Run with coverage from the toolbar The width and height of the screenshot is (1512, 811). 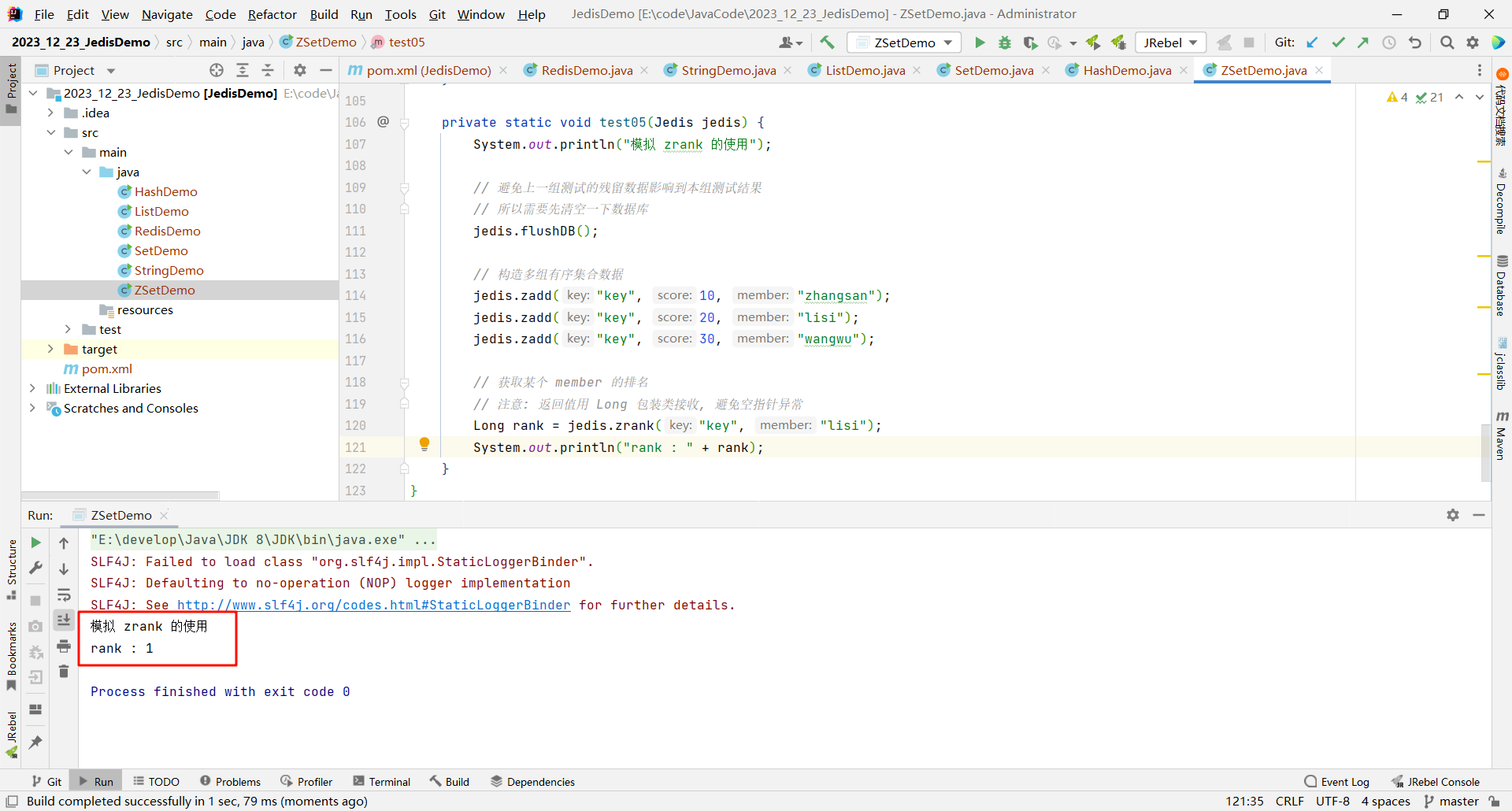coord(1030,43)
